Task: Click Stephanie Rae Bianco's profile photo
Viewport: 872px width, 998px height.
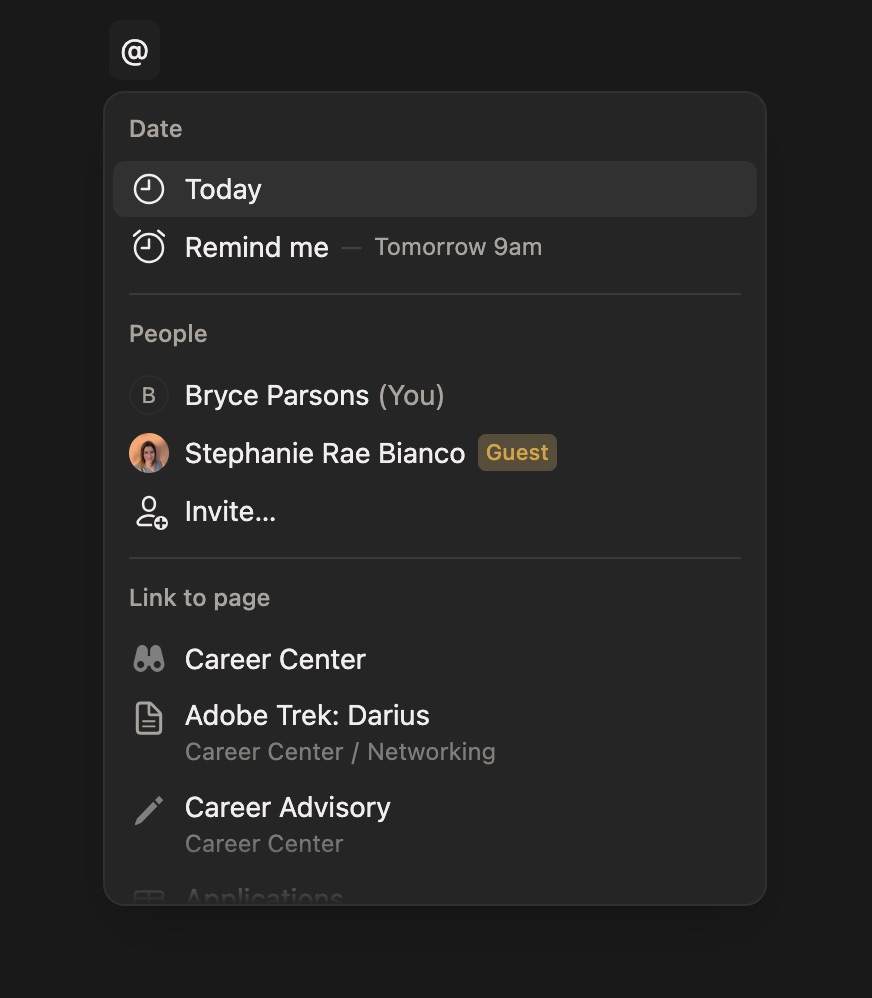Action: (149, 453)
